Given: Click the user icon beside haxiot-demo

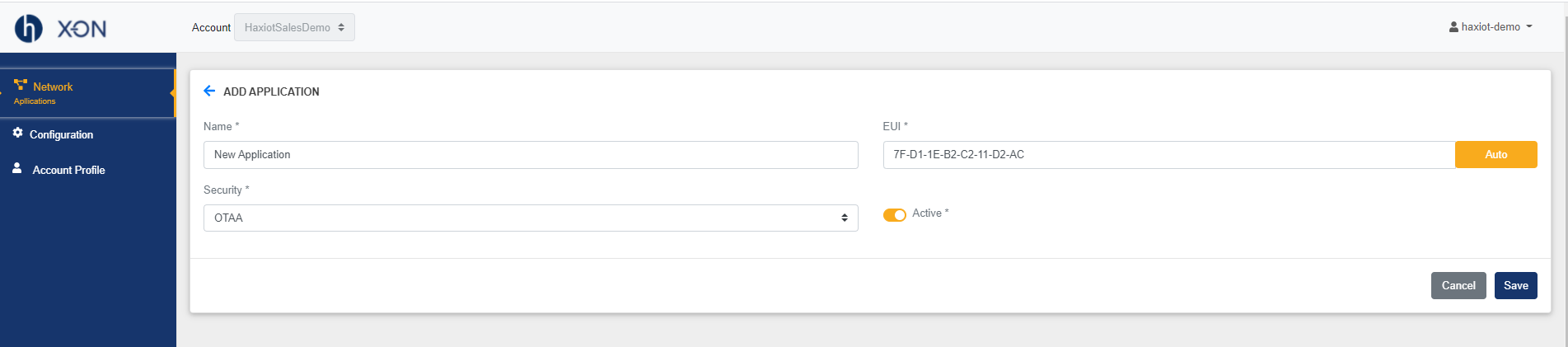Looking at the screenshot, I should [1453, 27].
